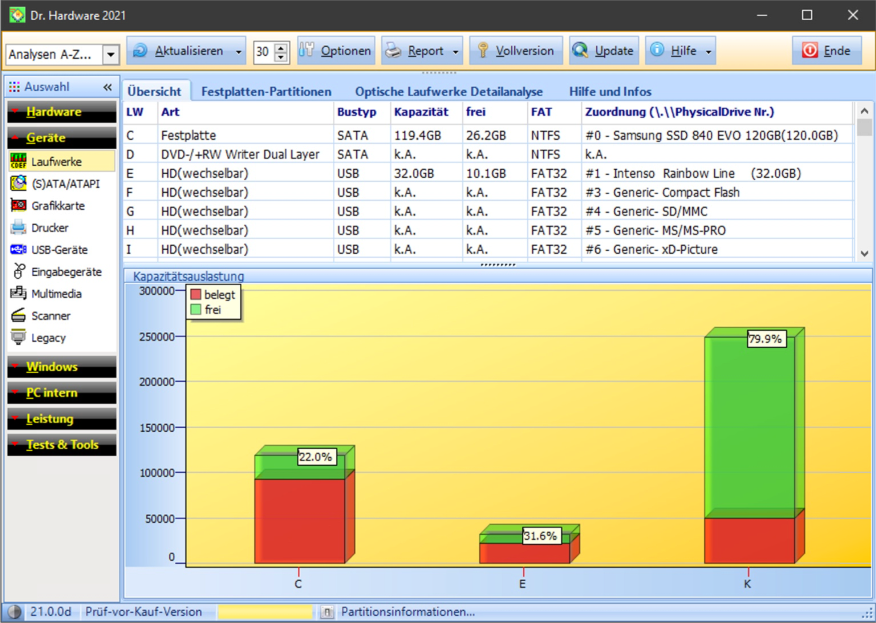
Task: Open the Analysen A-Z combo box
Action: tap(110, 55)
